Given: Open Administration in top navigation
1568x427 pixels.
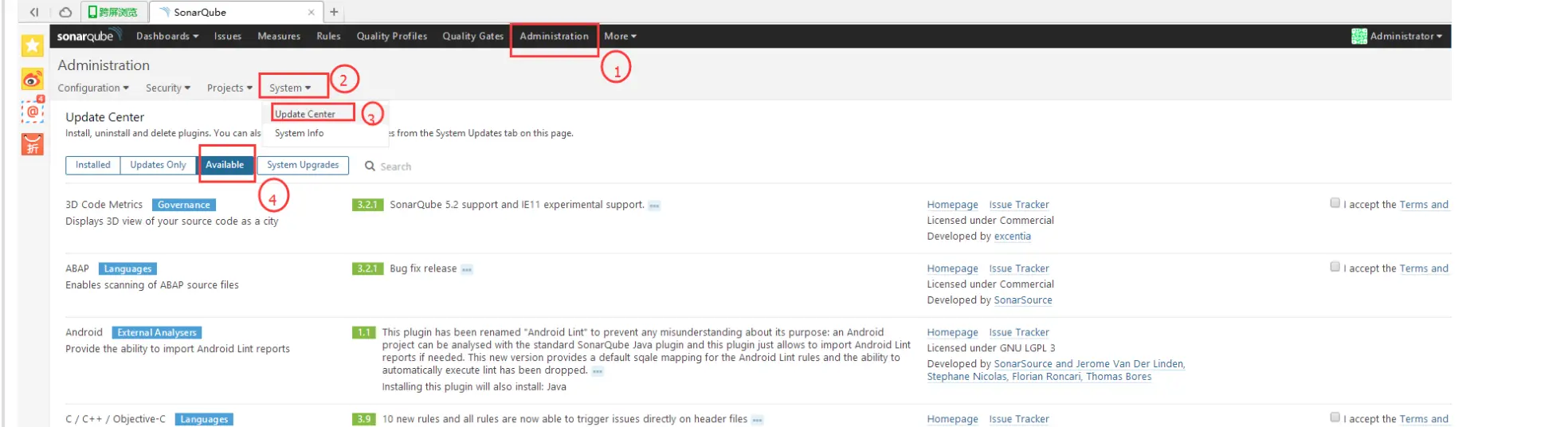Looking at the screenshot, I should (555, 36).
